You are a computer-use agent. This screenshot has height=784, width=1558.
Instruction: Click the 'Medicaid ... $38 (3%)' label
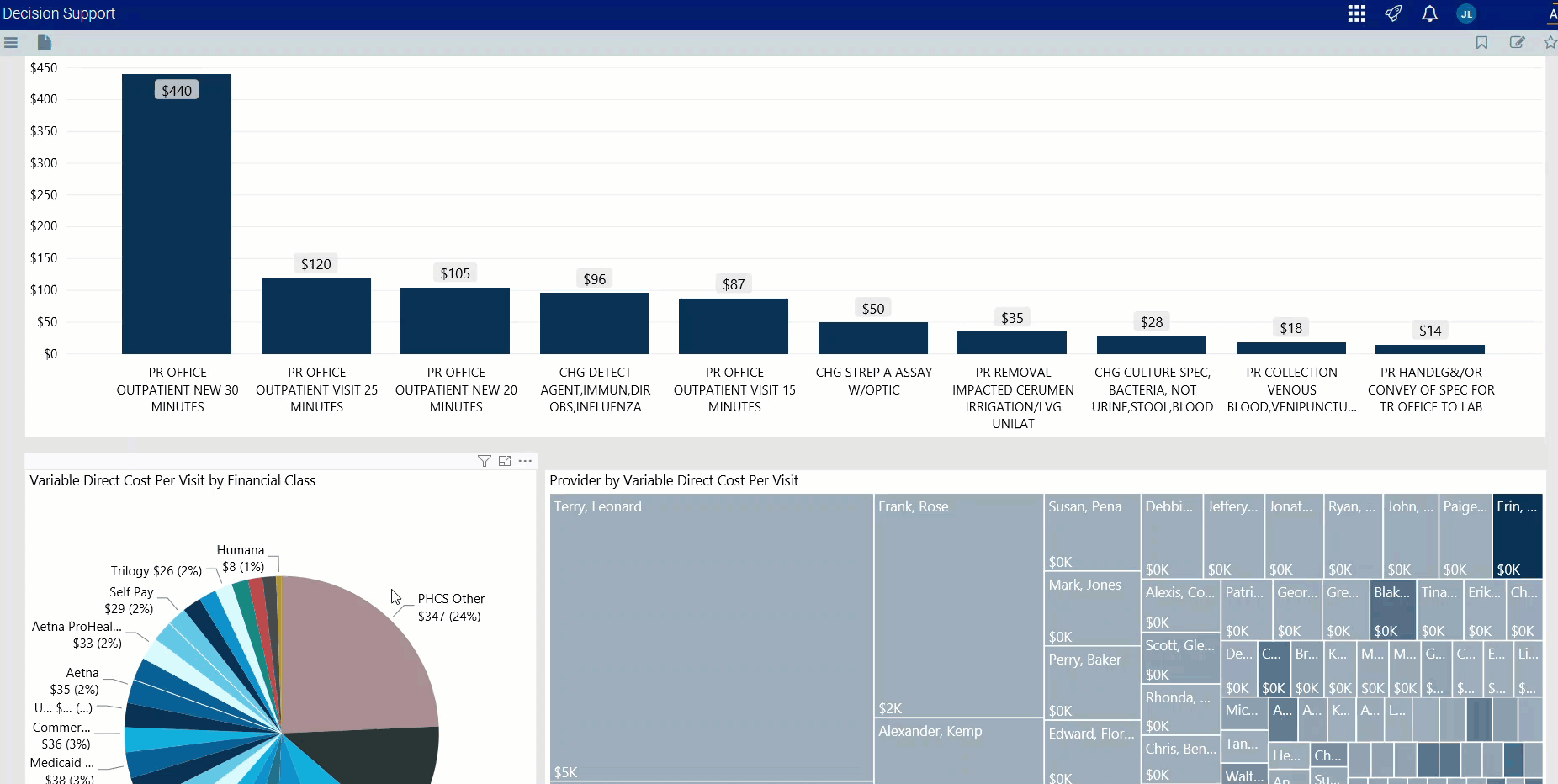[62, 771]
